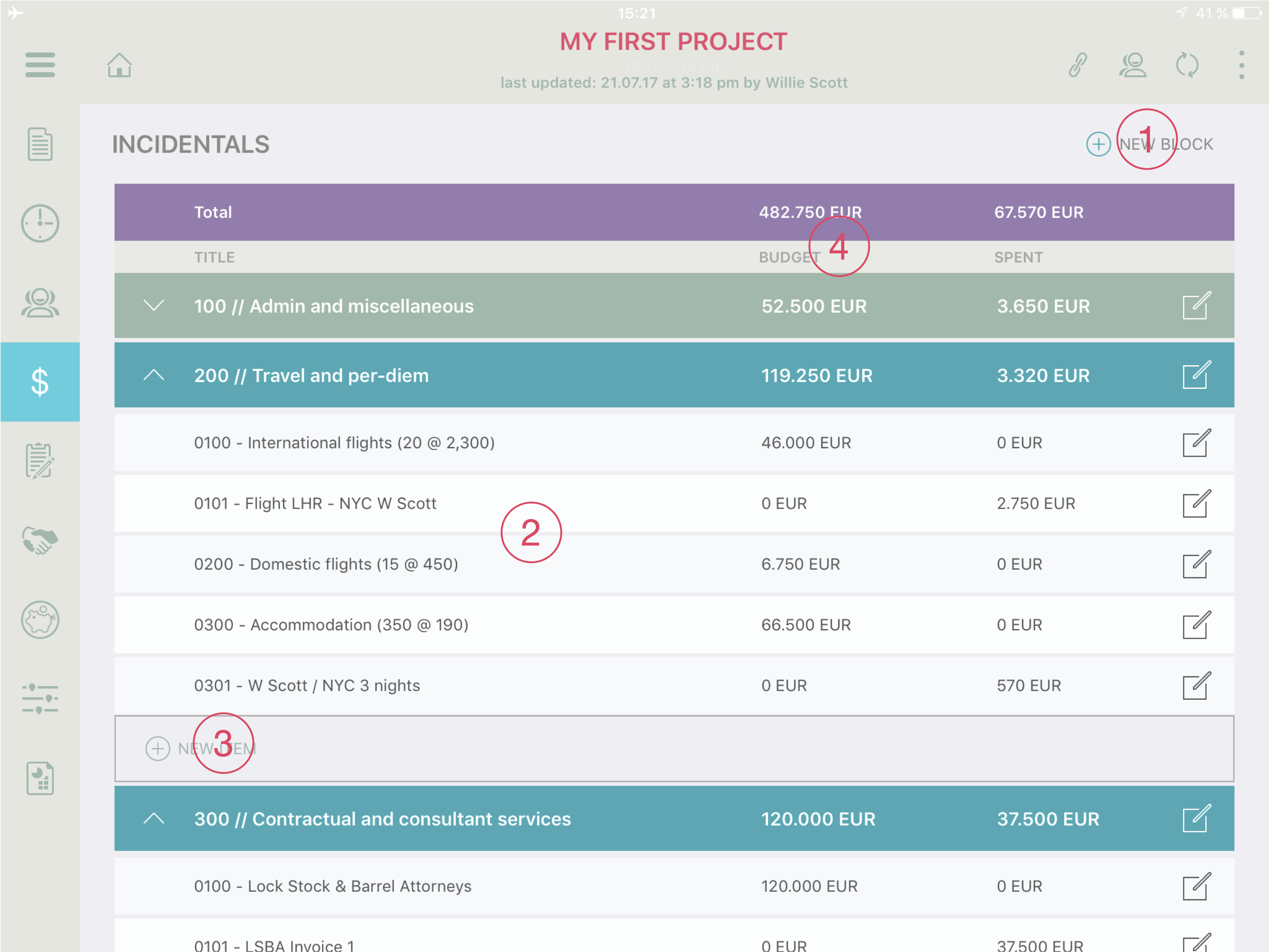Open the handshake partners sidebar icon
1269x952 pixels.
tap(40, 540)
